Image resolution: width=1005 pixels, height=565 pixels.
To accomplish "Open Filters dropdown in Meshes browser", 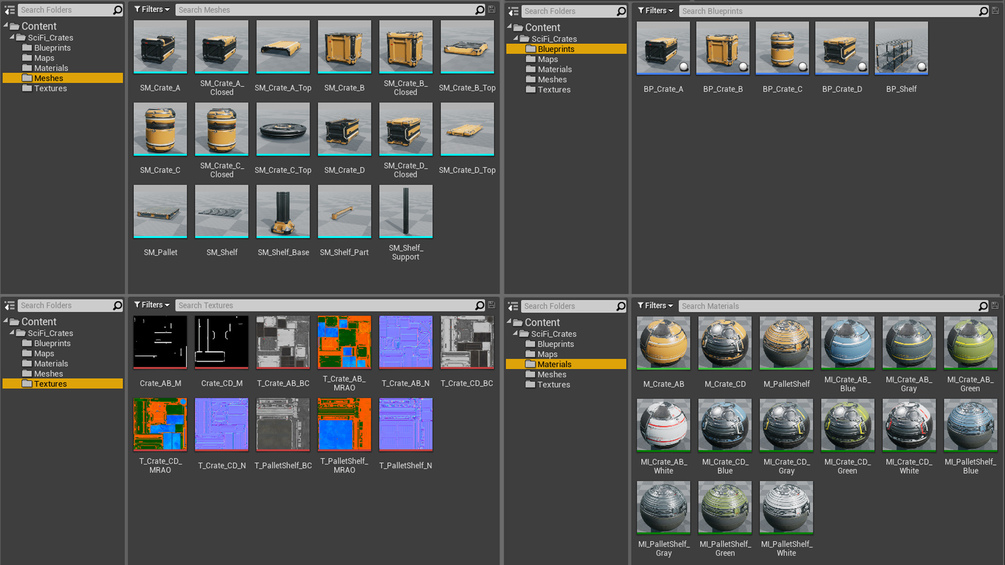I will coord(152,10).
